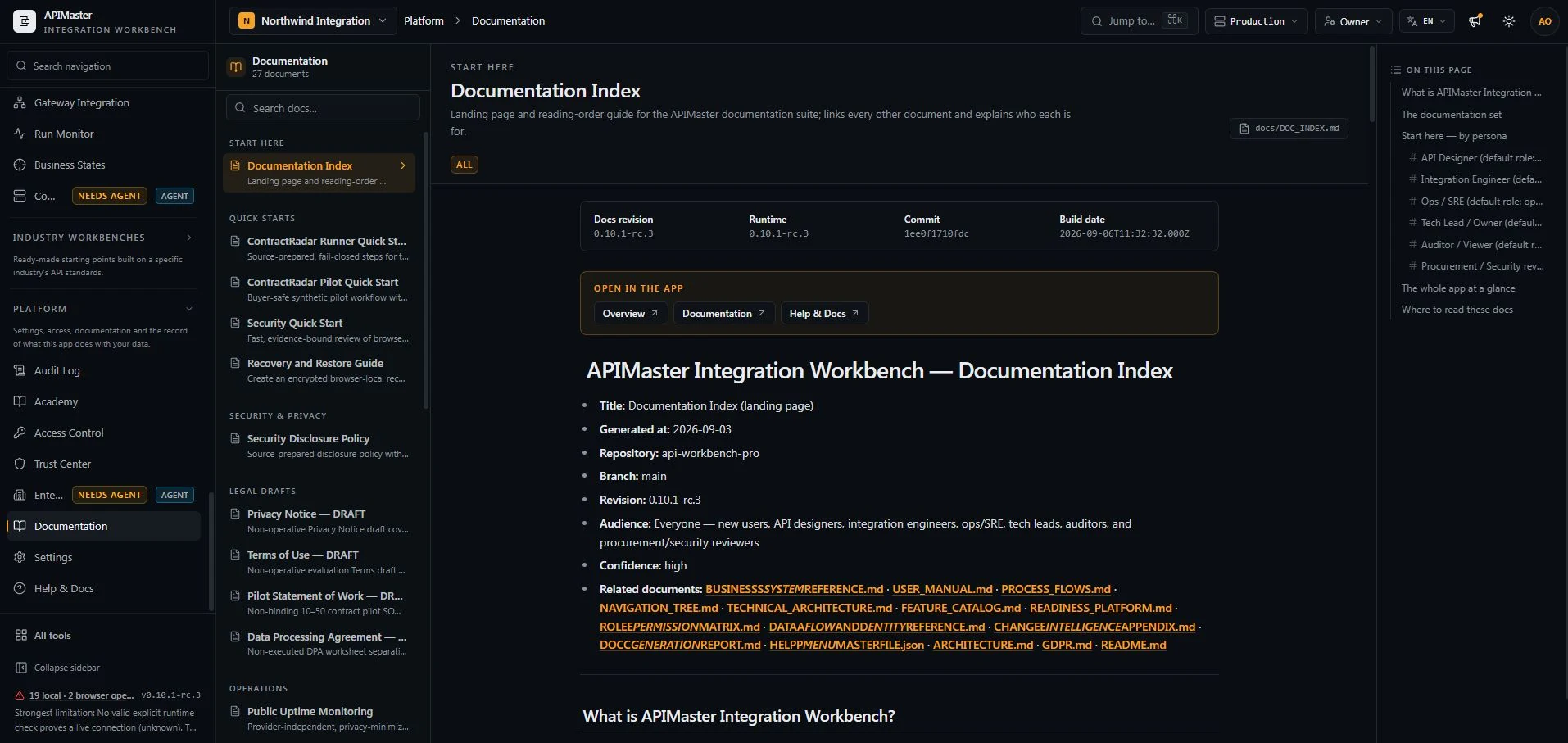Open the Production environment dropdown
1568x743 pixels.
[x=1256, y=21]
